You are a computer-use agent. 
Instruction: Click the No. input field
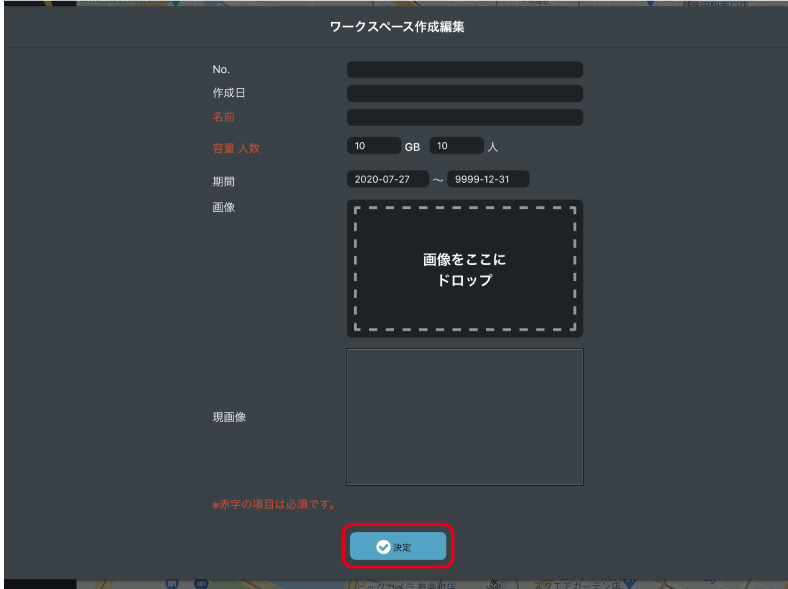(464, 70)
